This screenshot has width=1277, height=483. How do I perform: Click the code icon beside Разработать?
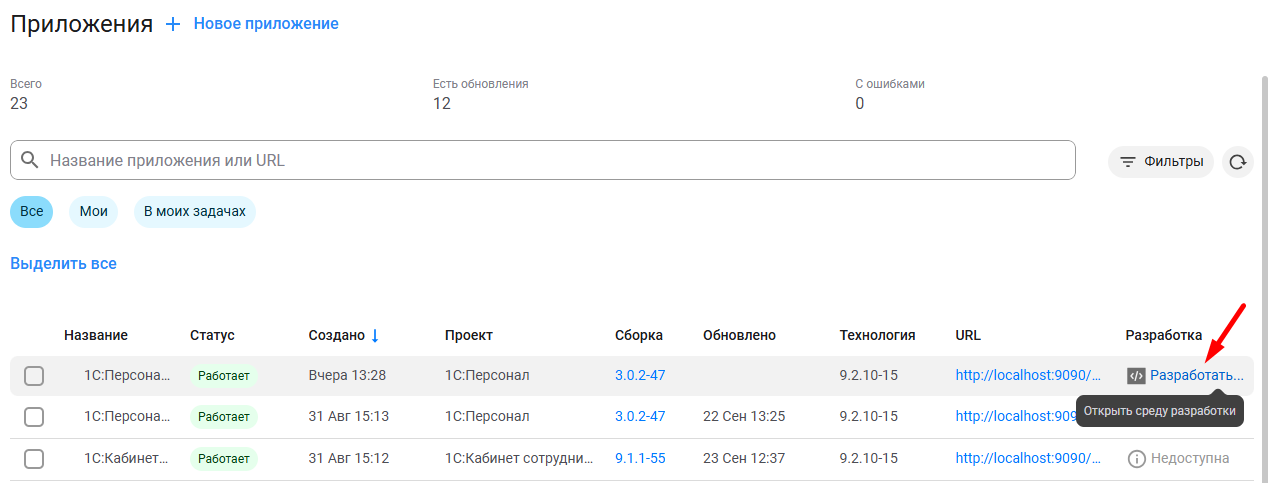[1136, 376]
